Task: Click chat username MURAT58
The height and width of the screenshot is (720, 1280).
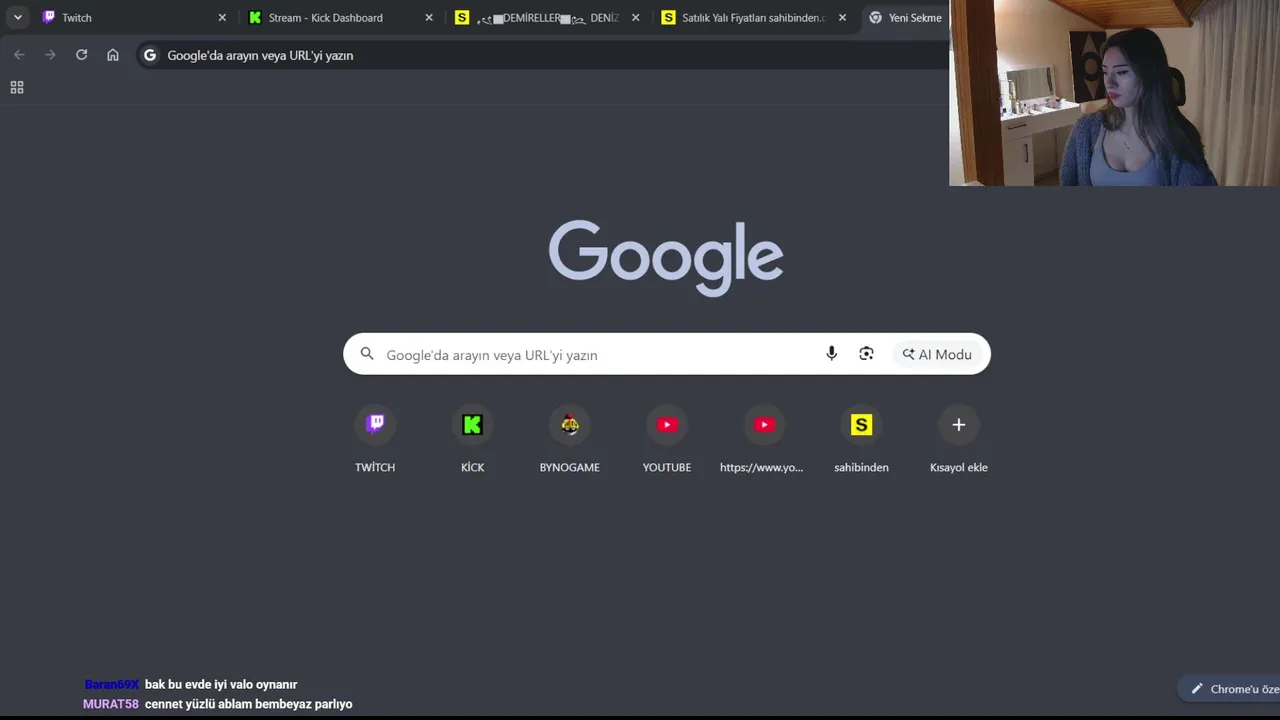Action: click(x=110, y=704)
